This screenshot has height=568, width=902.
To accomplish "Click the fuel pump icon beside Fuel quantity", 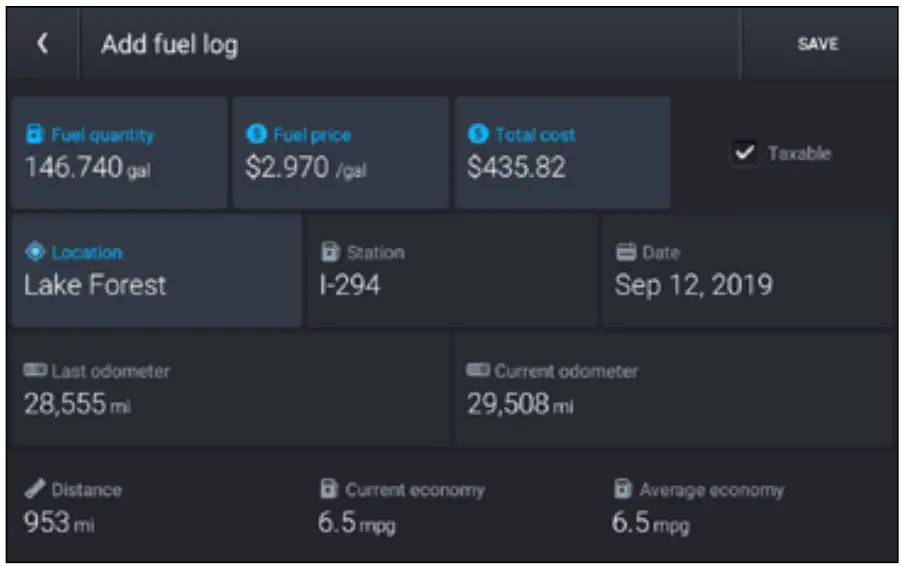I will click(35, 134).
